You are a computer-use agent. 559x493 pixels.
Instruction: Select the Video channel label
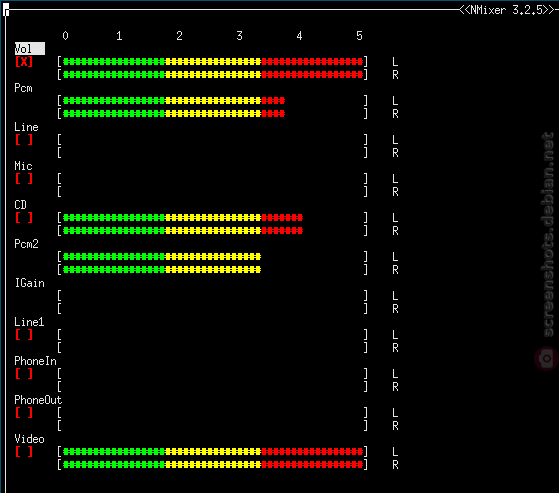pyautogui.click(x=30, y=439)
